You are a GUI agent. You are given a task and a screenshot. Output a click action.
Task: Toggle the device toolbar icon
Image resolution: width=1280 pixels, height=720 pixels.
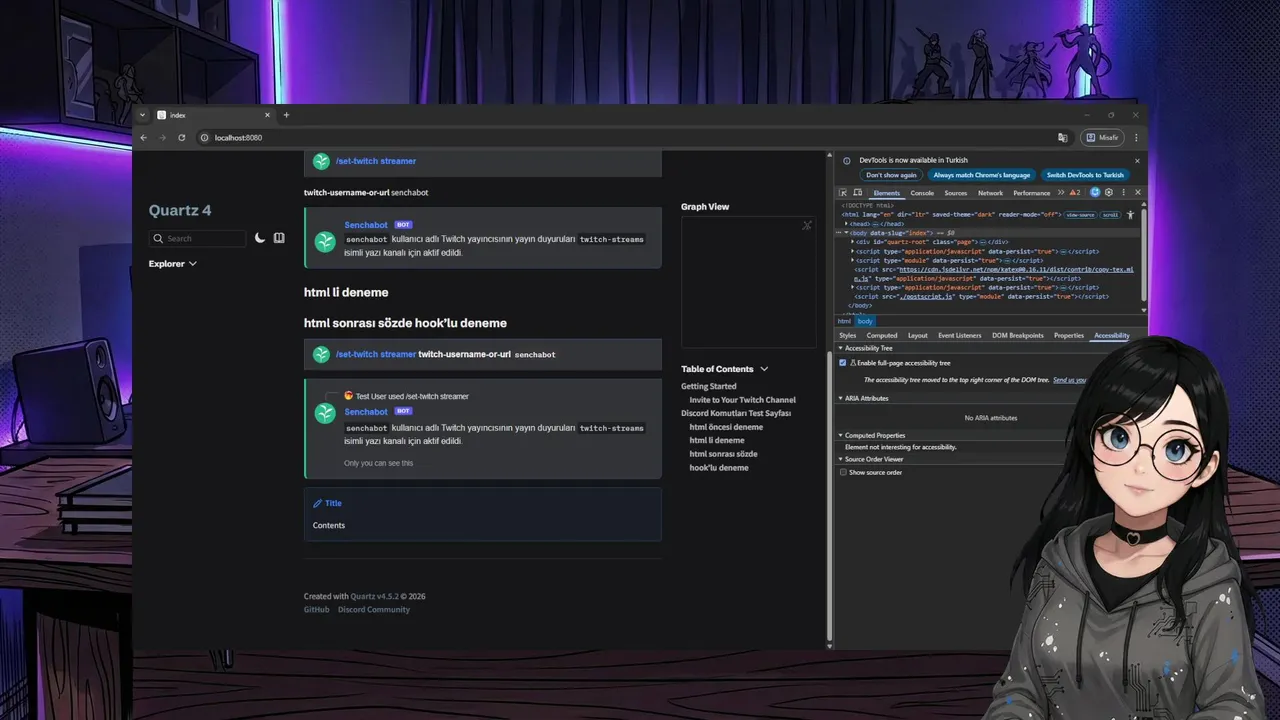click(x=858, y=193)
